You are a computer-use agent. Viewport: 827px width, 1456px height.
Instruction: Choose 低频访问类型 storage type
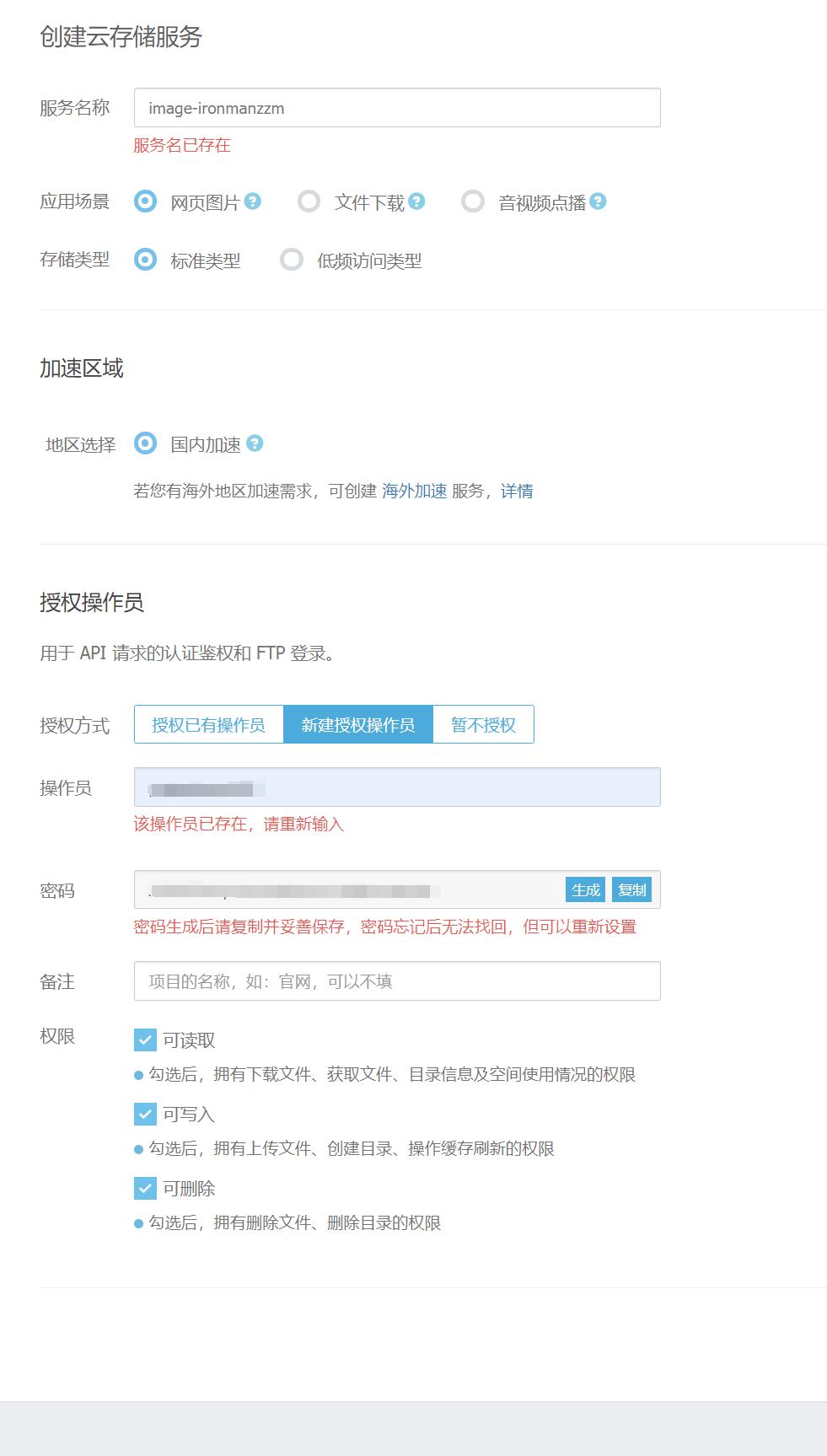click(x=292, y=260)
